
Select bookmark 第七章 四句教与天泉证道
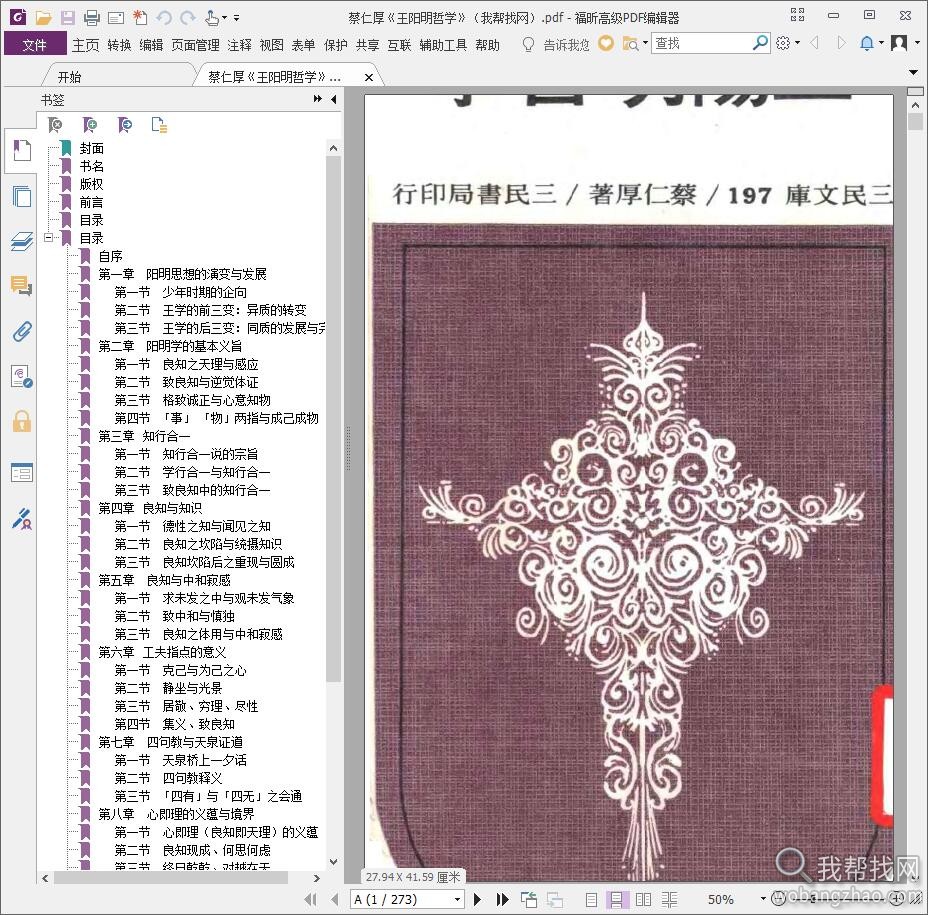(x=170, y=742)
